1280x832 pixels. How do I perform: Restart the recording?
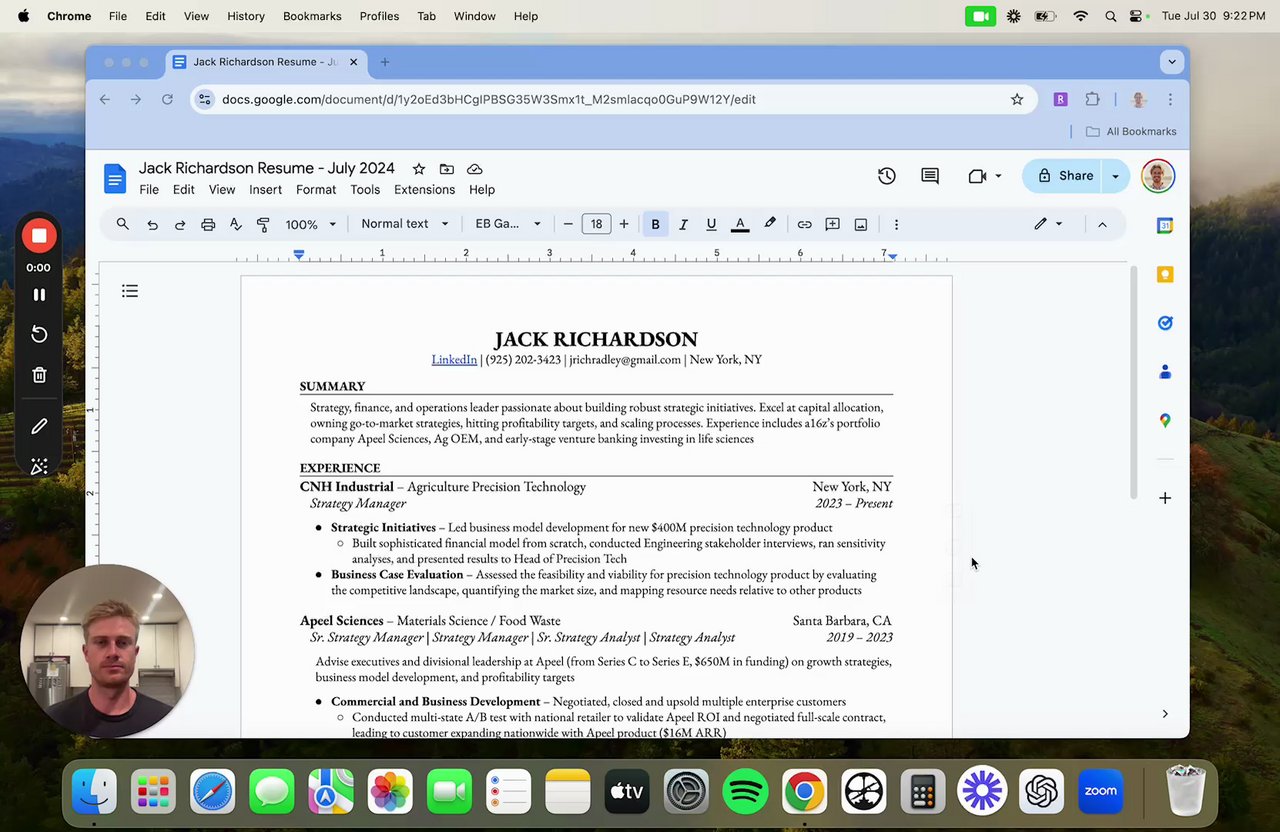(x=39, y=334)
